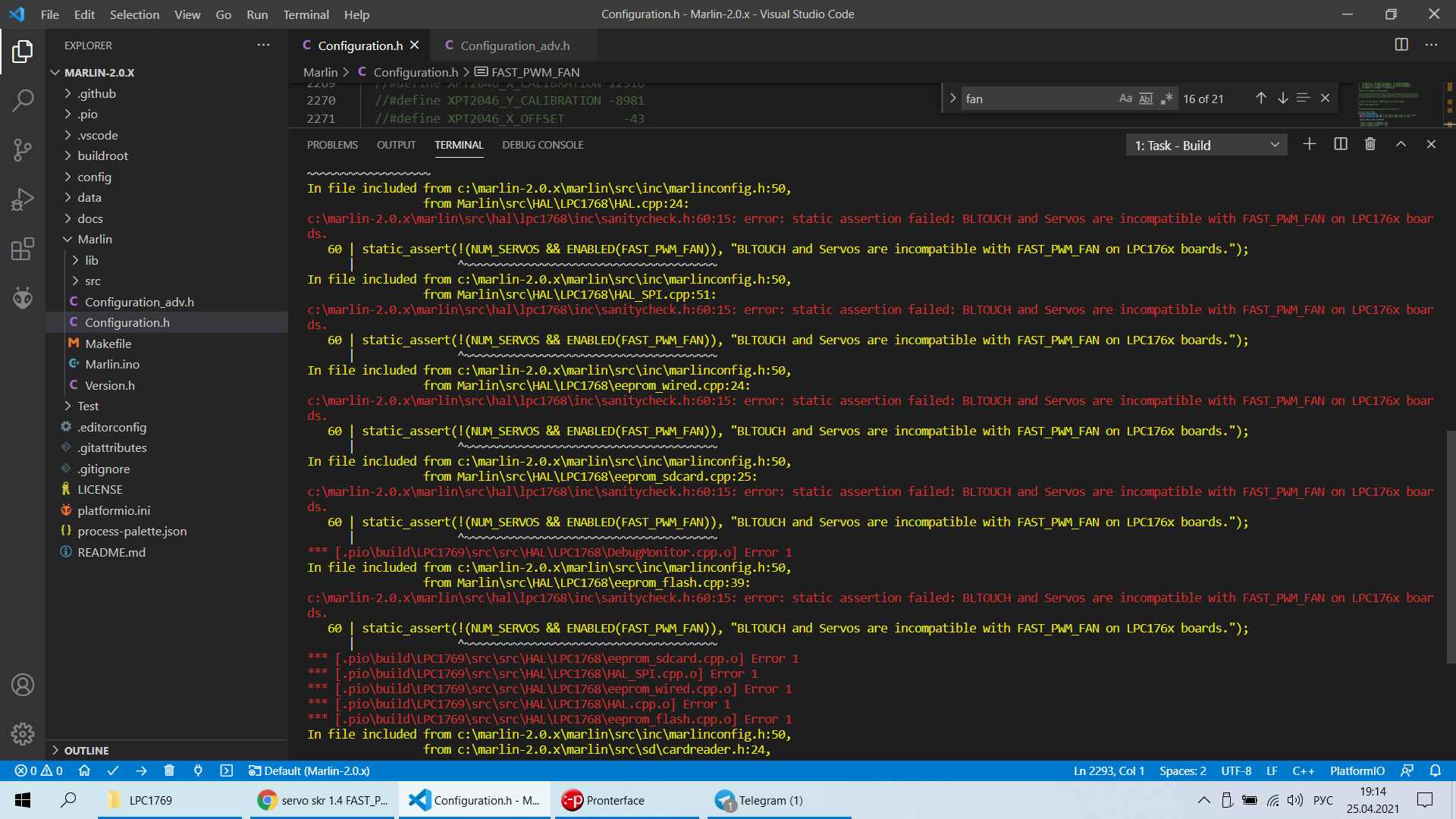Collapse the MARLIN-2.0.X root section

point(167,72)
